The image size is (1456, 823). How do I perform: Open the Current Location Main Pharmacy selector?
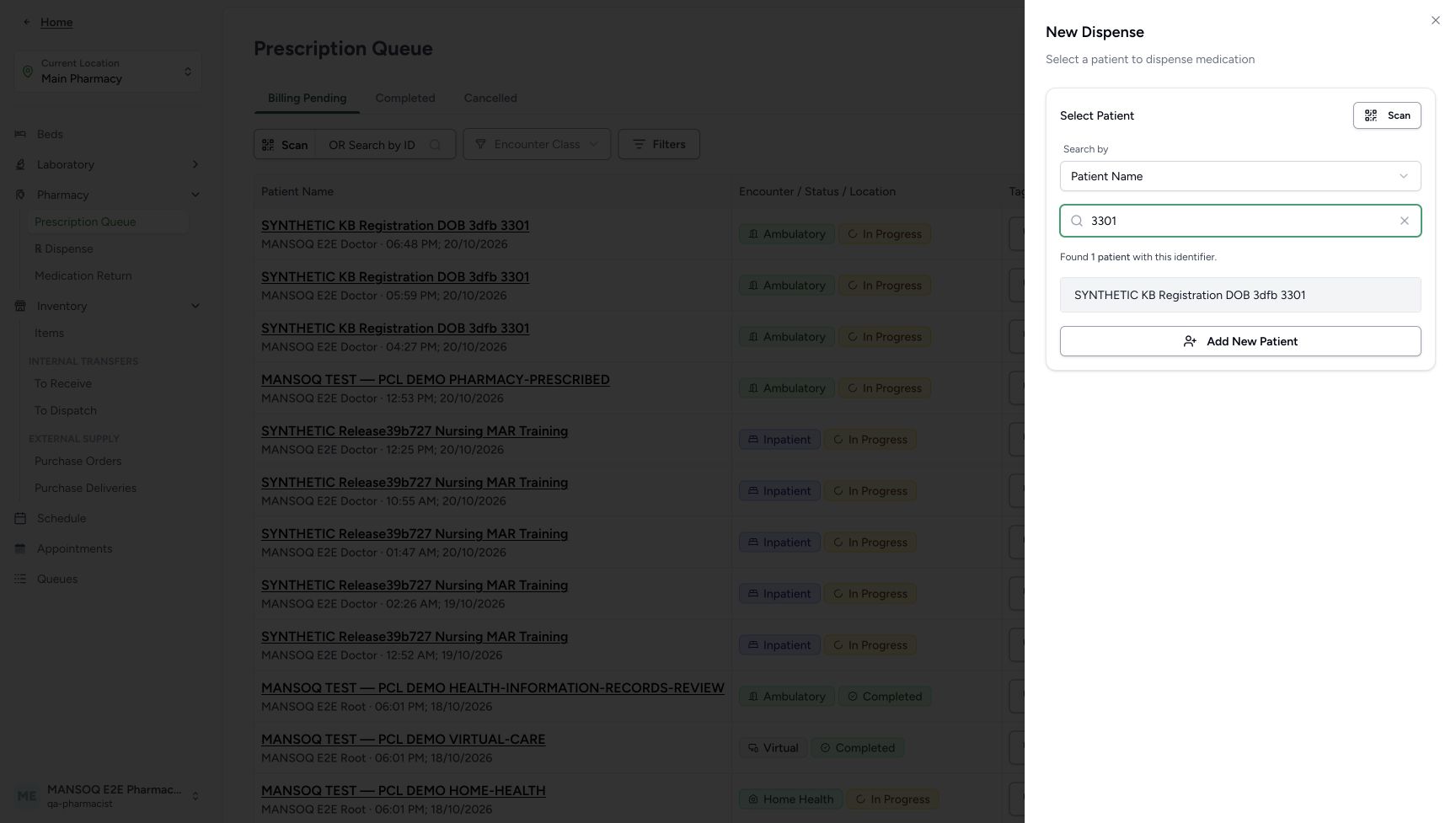pyautogui.click(x=108, y=72)
